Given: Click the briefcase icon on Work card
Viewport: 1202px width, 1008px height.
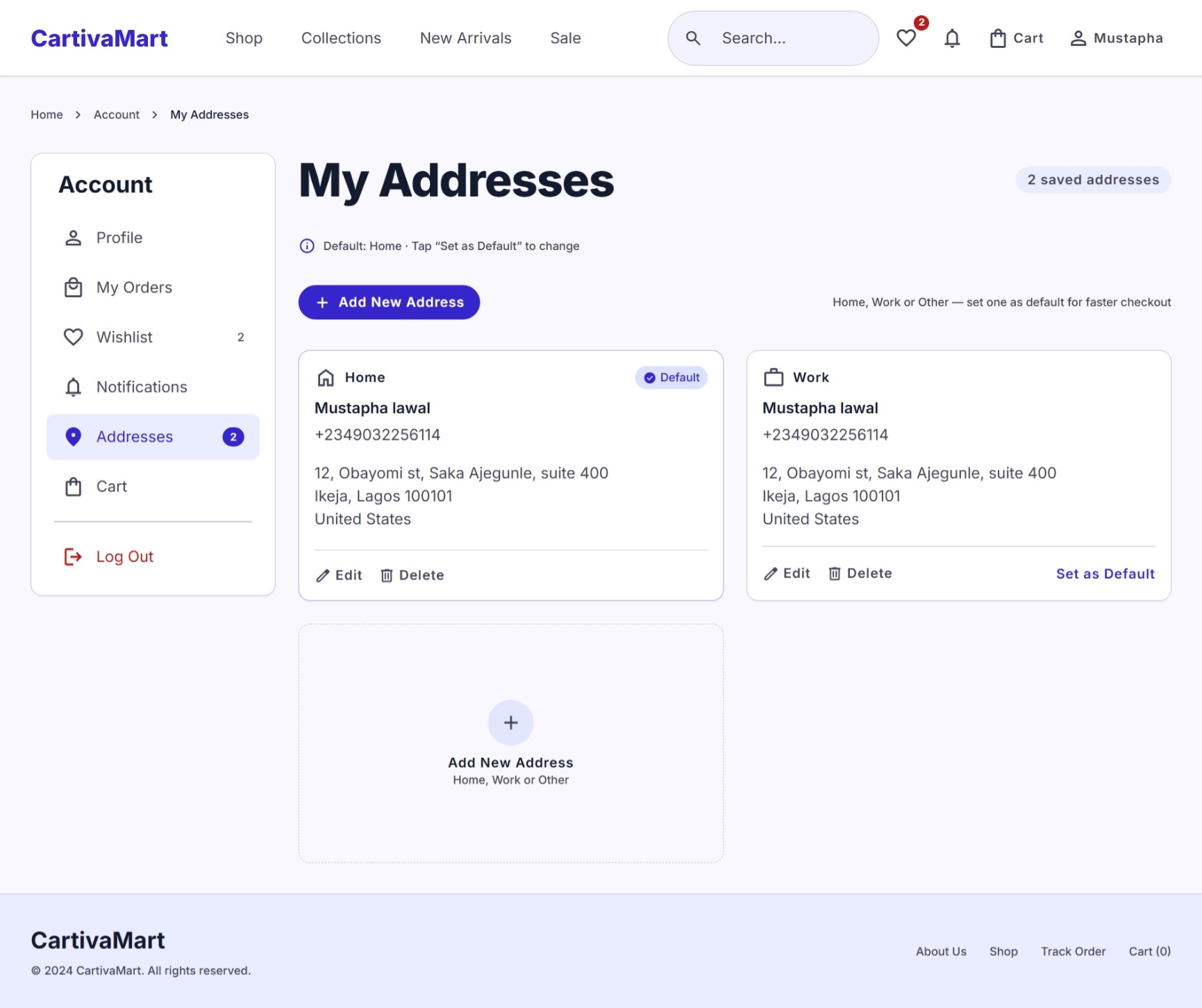Looking at the screenshot, I should coord(774,377).
